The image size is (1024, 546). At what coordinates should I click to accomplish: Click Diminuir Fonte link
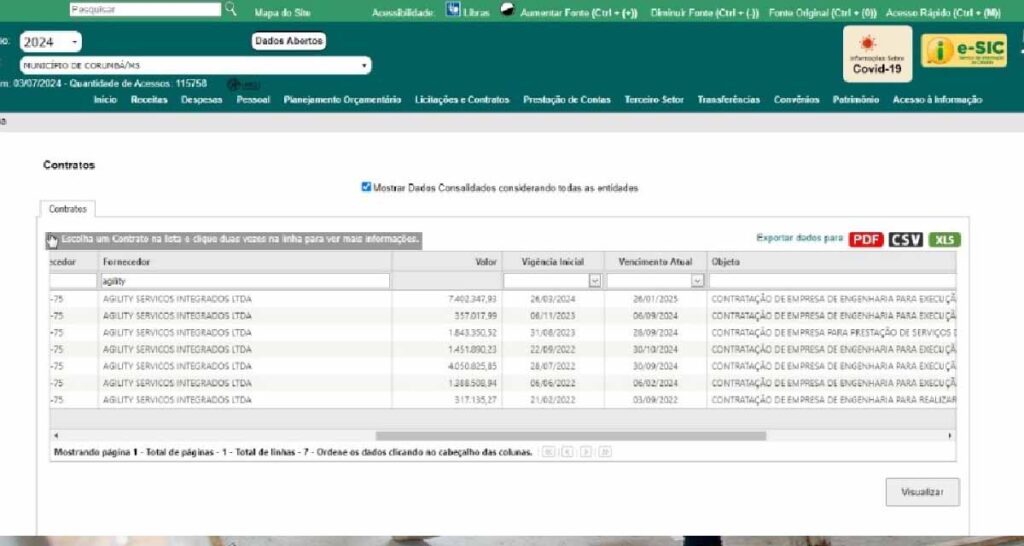pyautogui.click(x=705, y=13)
